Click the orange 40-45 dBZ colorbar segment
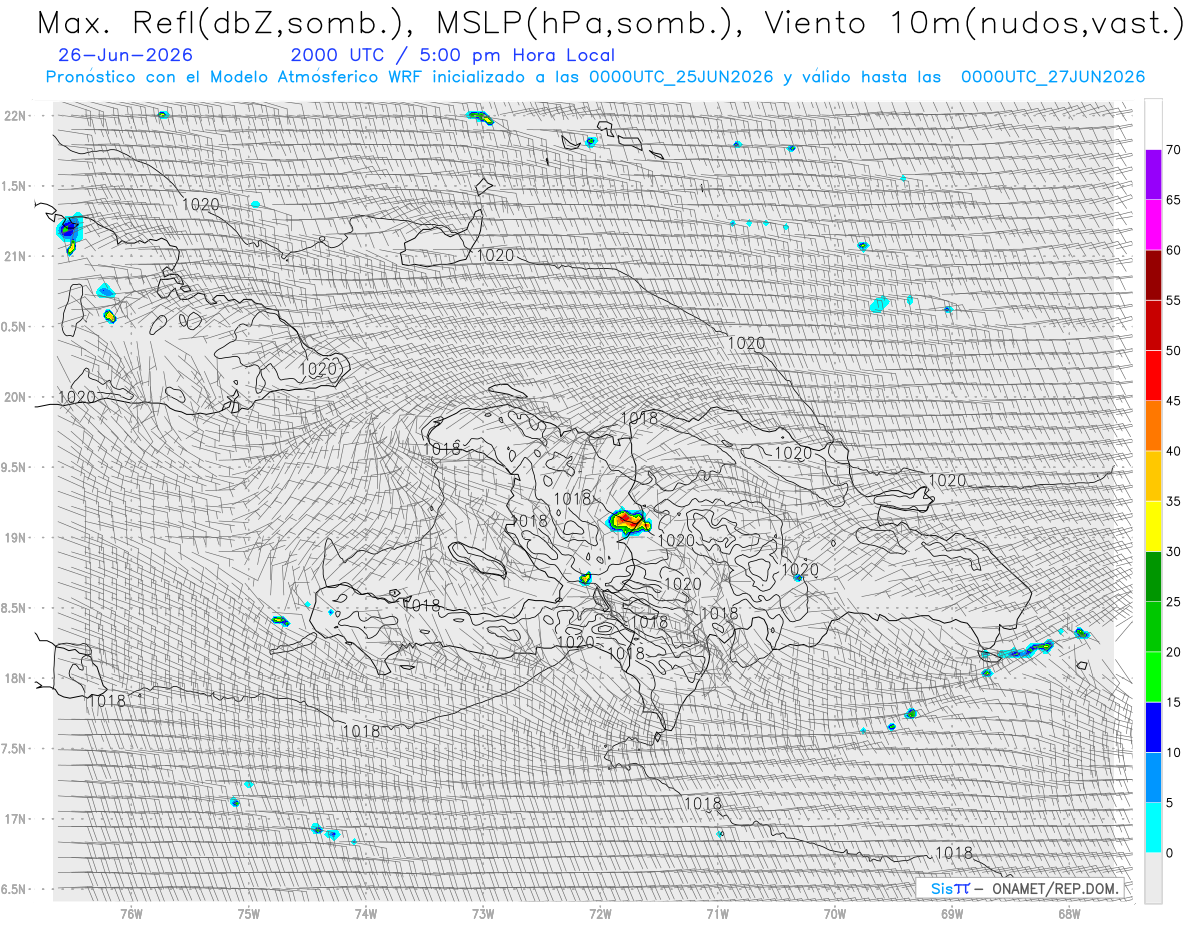Screen dimensions: 1200x927 (x=1153, y=426)
